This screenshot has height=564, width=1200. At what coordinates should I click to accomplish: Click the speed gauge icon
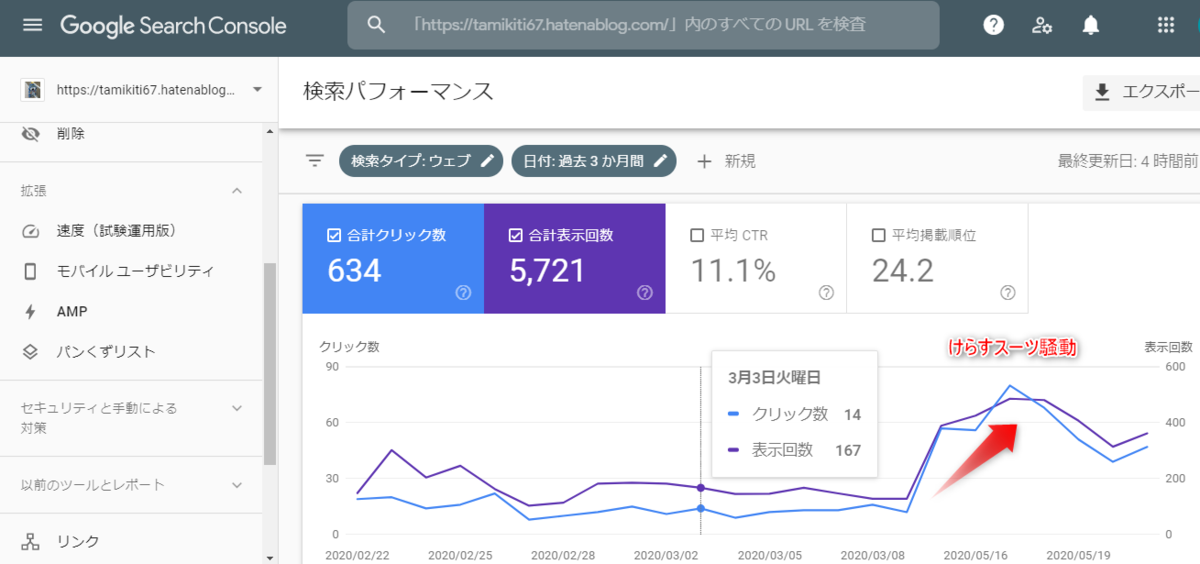pyautogui.click(x=31, y=231)
